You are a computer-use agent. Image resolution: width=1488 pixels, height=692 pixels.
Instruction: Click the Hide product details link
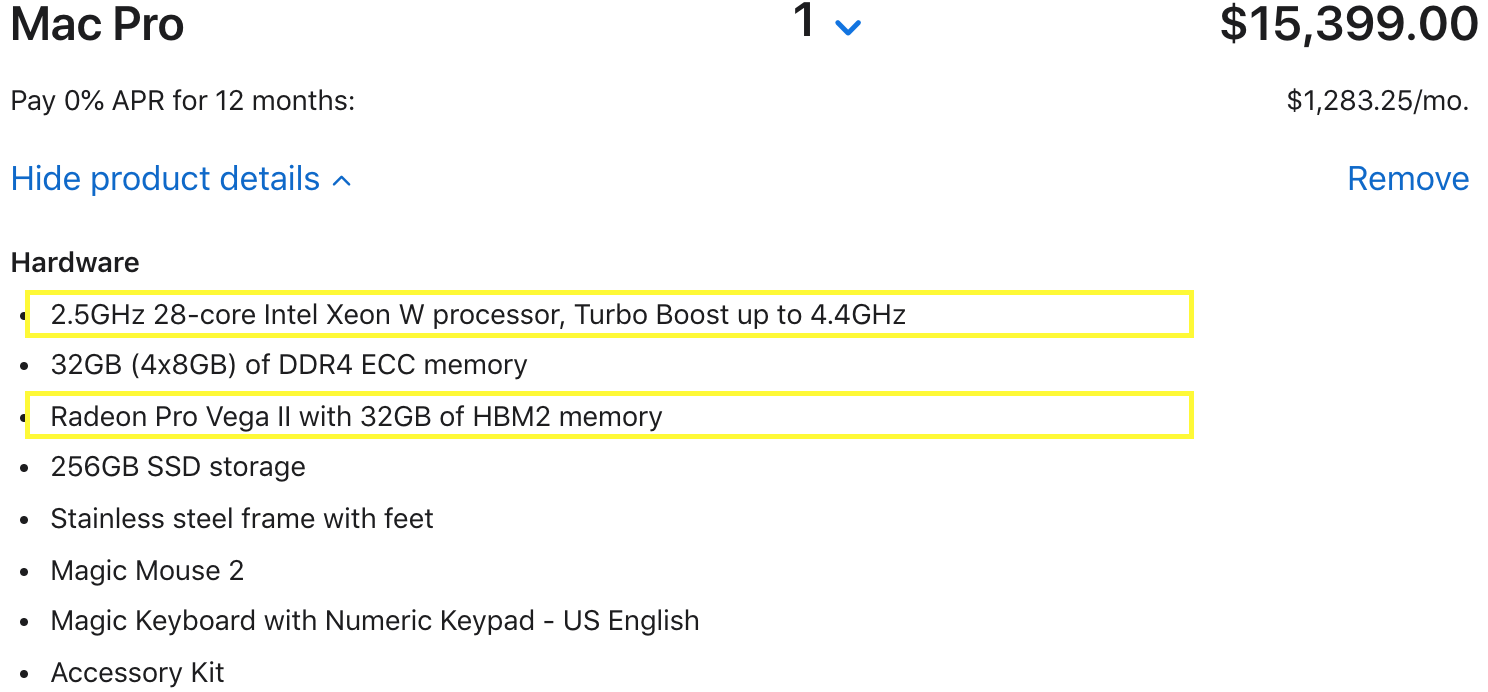[x=166, y=179]
